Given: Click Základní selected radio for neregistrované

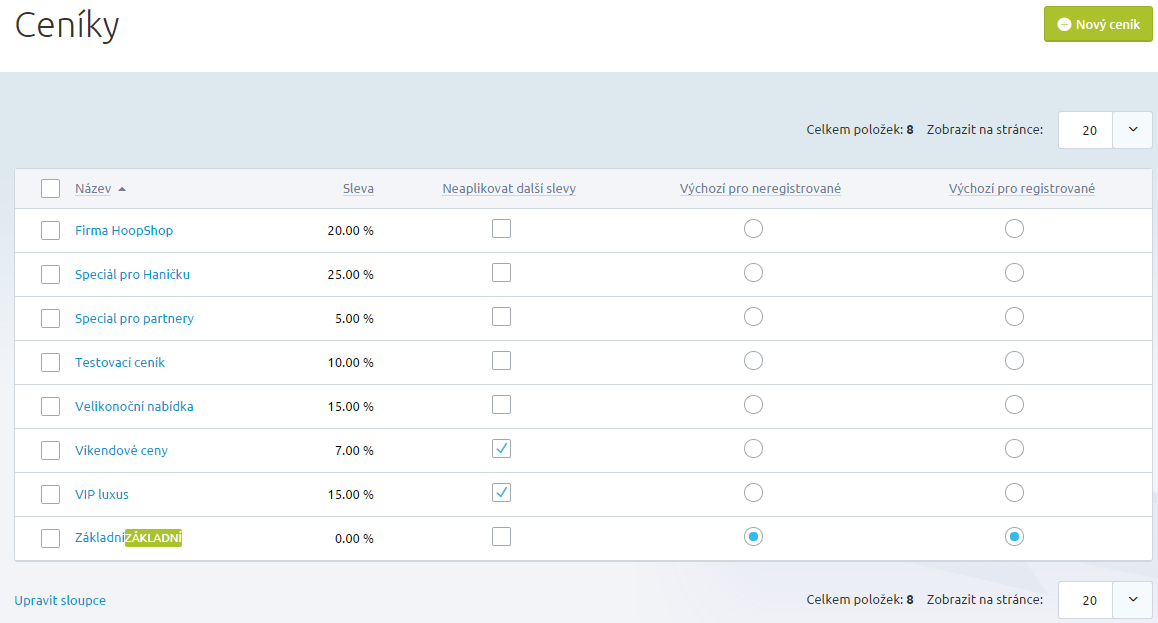Looking at the screenshot, I should point(753,537).
